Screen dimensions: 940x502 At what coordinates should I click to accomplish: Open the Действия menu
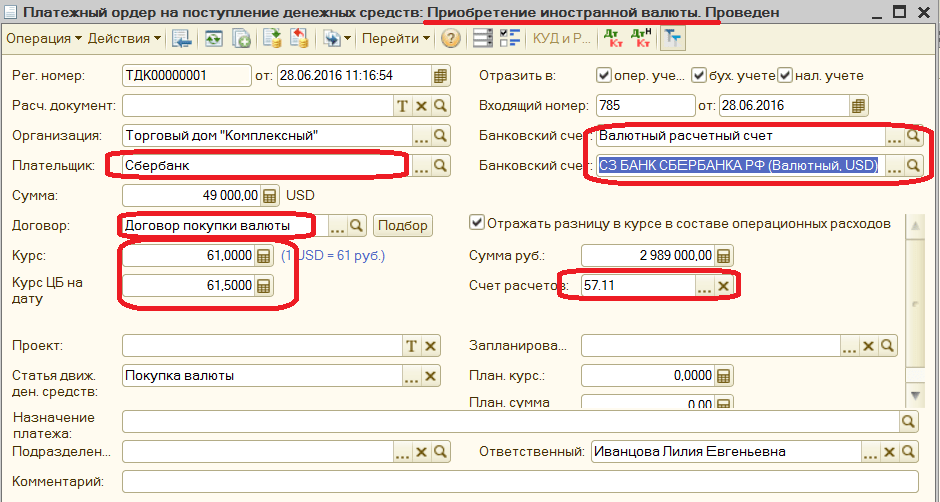click(x=124, y=38)
